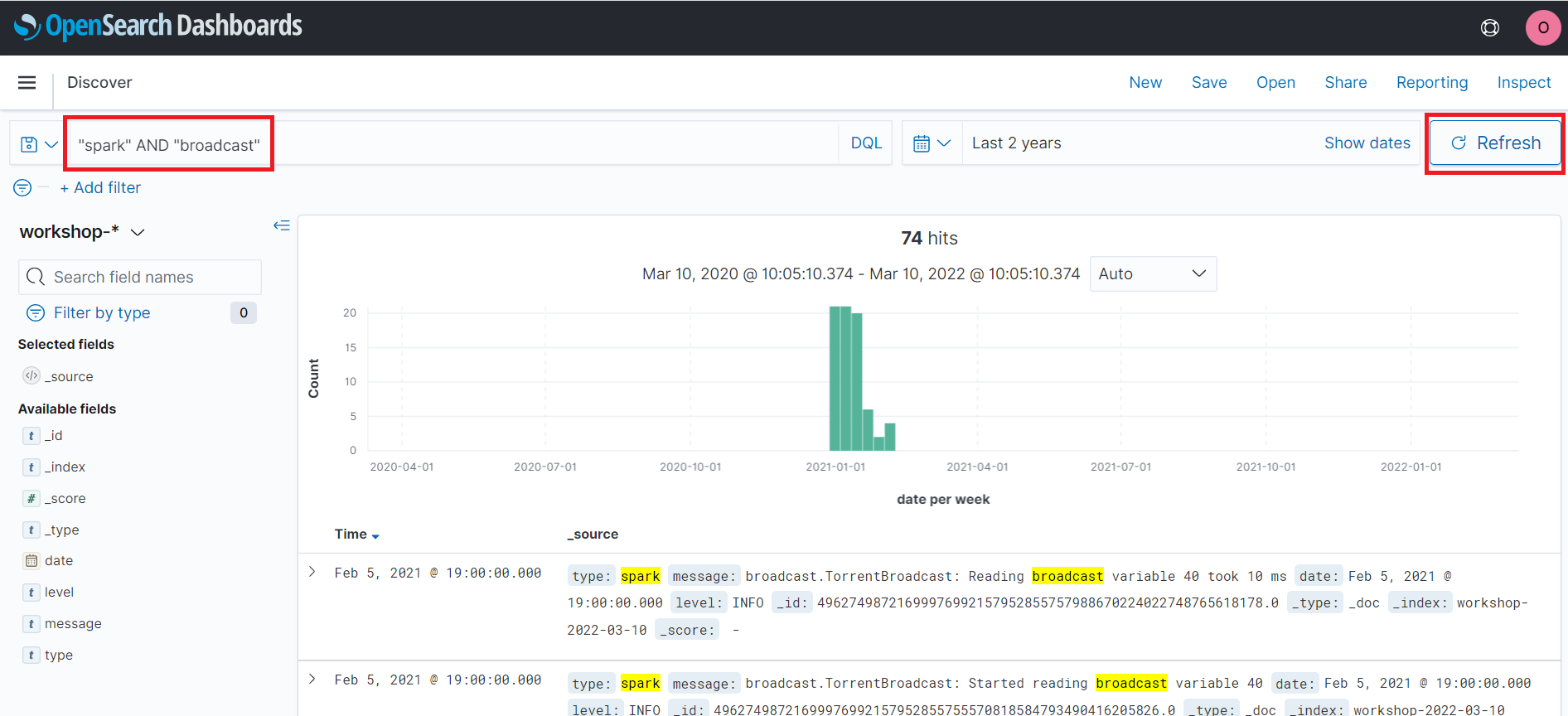Collapse the fields sidebar arrow
The image size is (1568, 716).
tap(282, 225)
